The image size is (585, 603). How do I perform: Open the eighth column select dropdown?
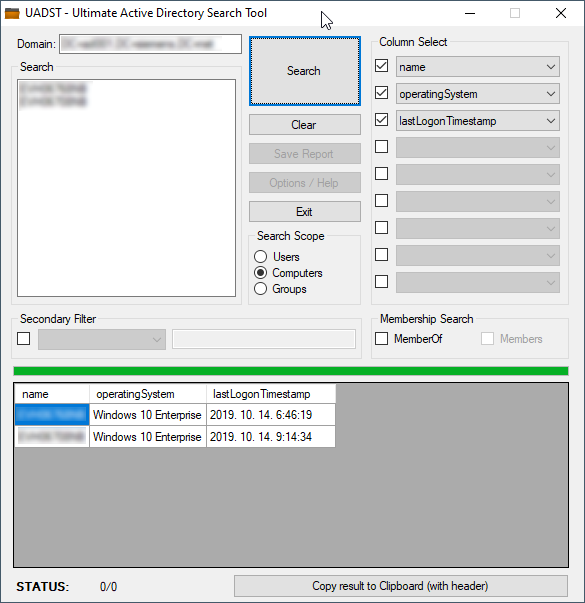pyautogui.click(x=478, y=256)
